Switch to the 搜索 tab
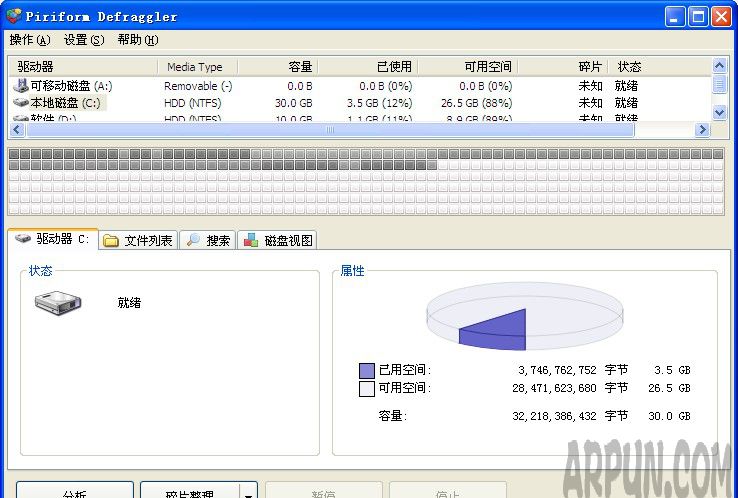 coord(208,241)
